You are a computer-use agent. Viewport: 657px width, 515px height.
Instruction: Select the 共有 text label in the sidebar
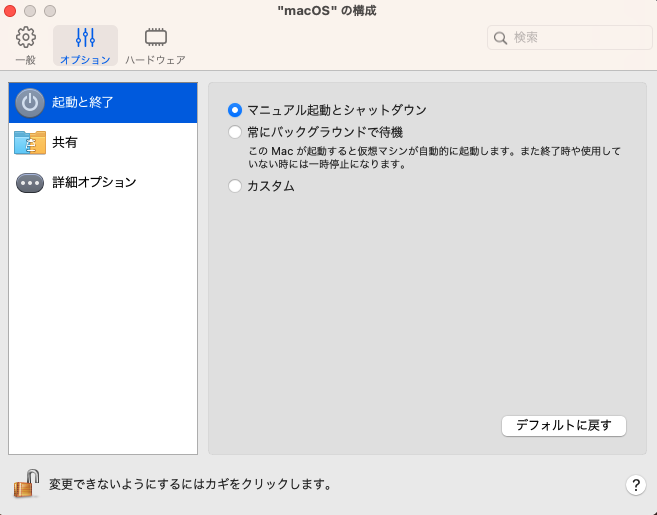[65, 143]
